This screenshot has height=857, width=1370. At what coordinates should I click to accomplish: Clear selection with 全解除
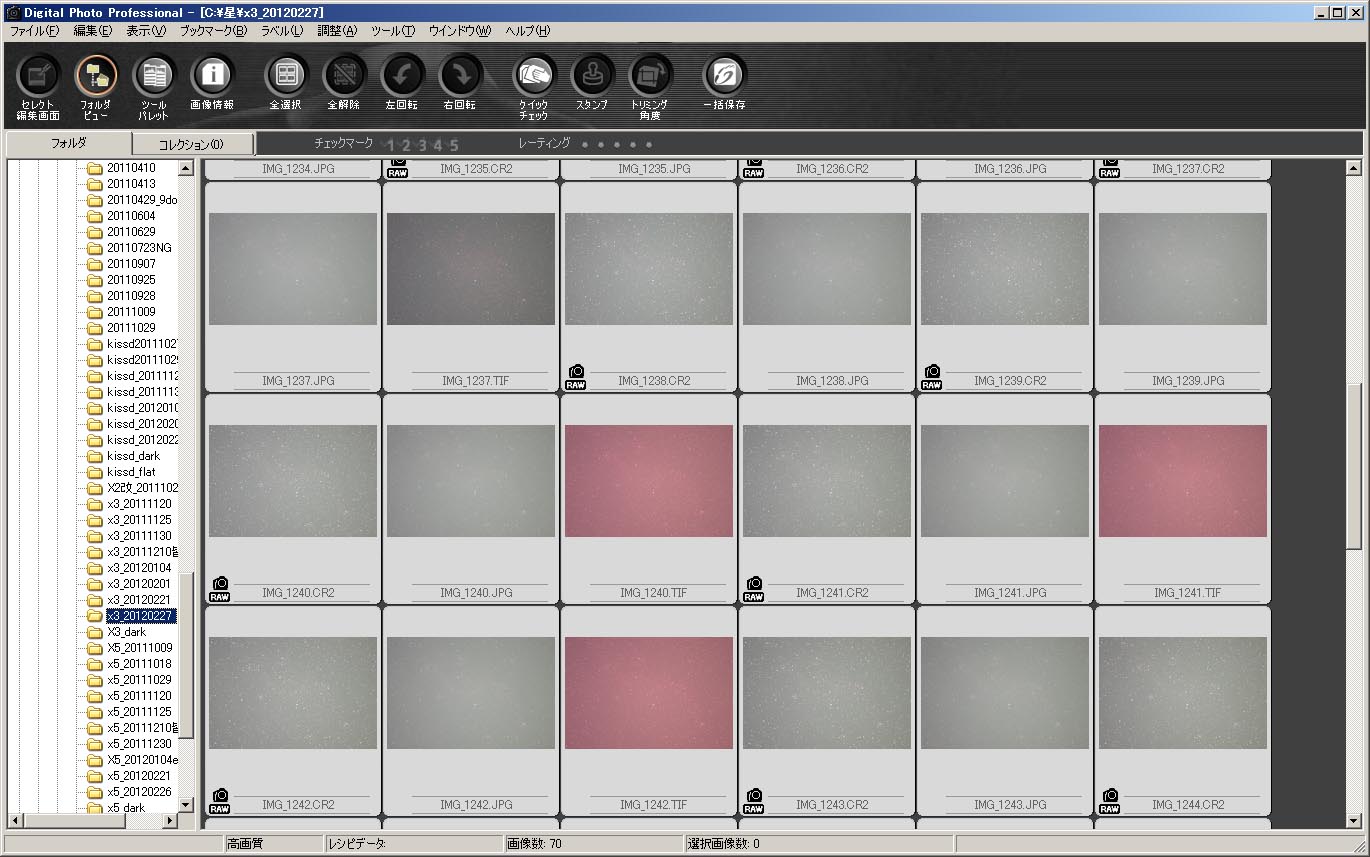[344, 82]
